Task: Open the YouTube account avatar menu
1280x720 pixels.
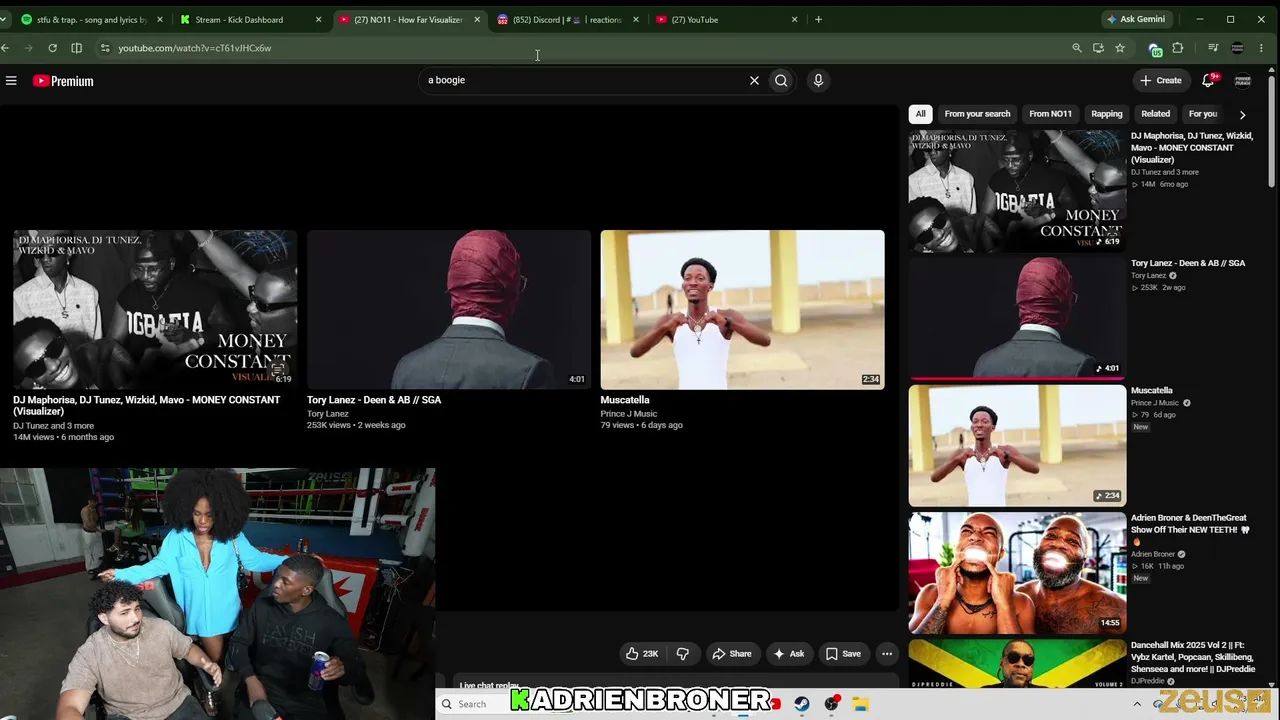Action: click(1243, 81)
